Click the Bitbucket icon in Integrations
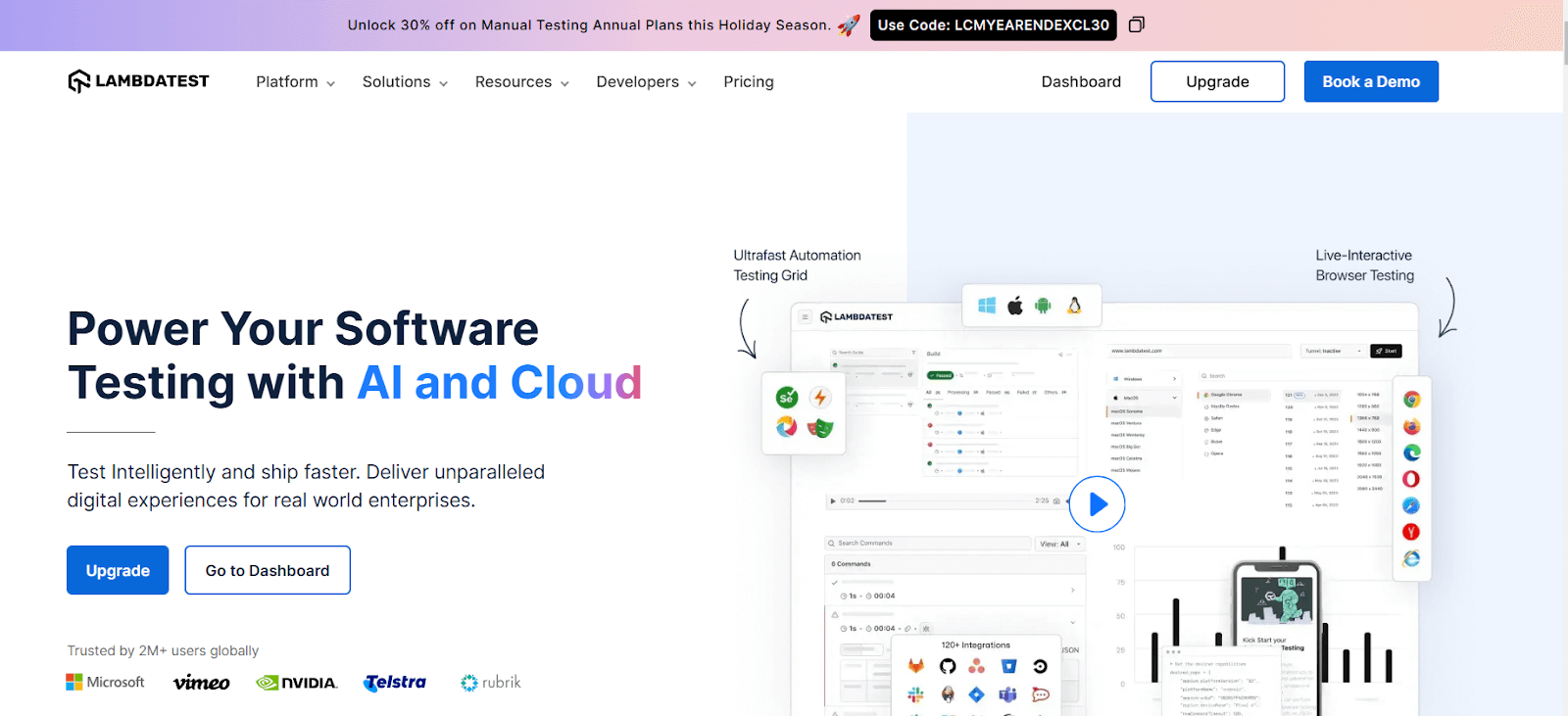 tap(1008, 666)
